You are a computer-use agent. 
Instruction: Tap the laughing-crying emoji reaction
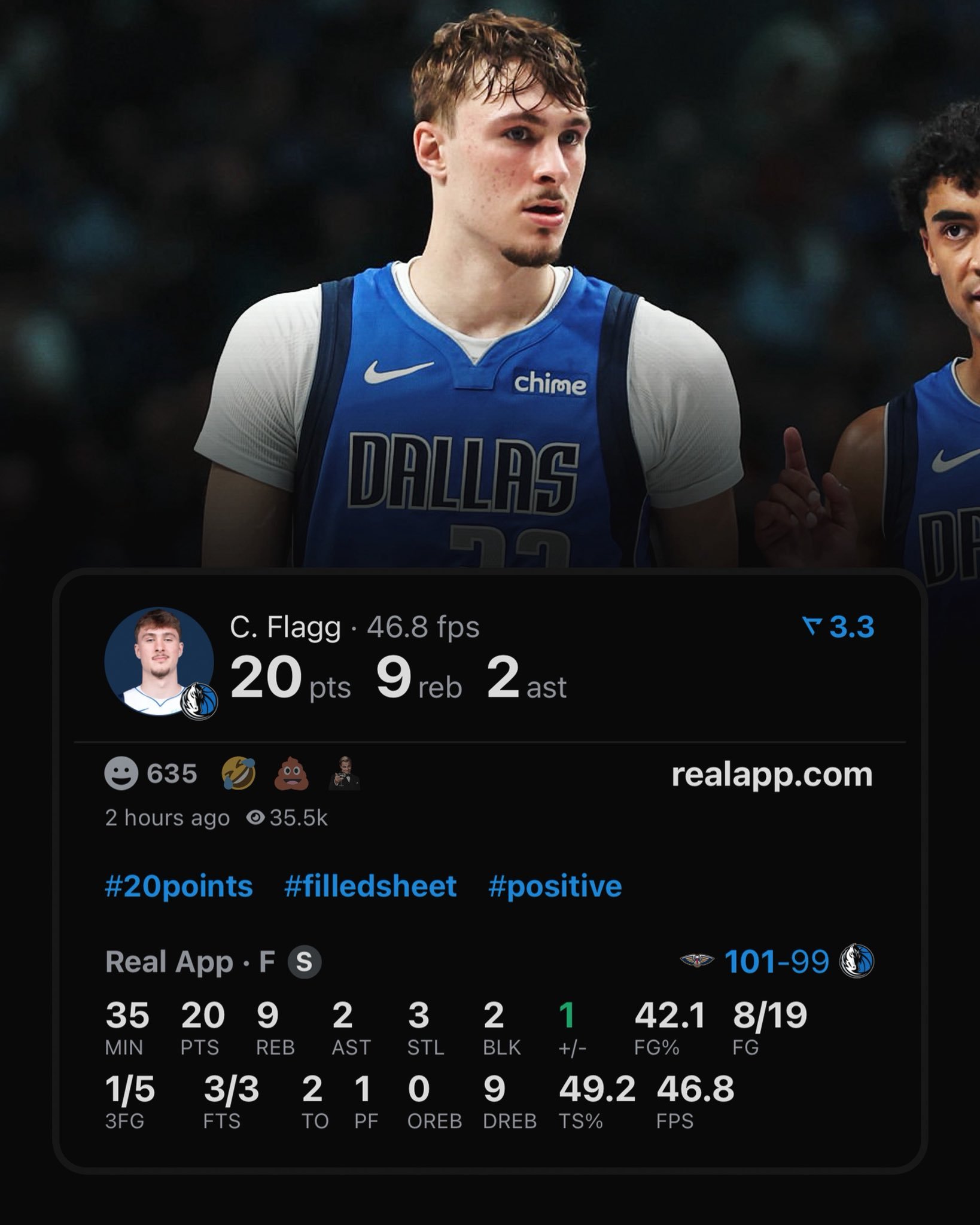[238, 773]
